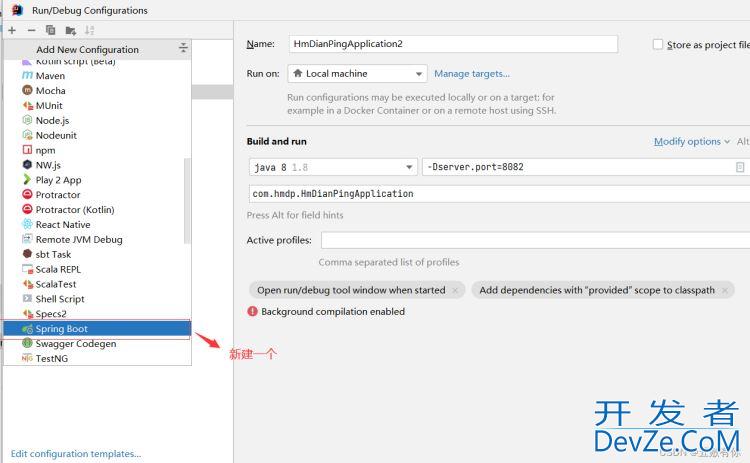Select Maven configuration type
Viewport: 750px width, 463px height.
(x=97, y=76)
